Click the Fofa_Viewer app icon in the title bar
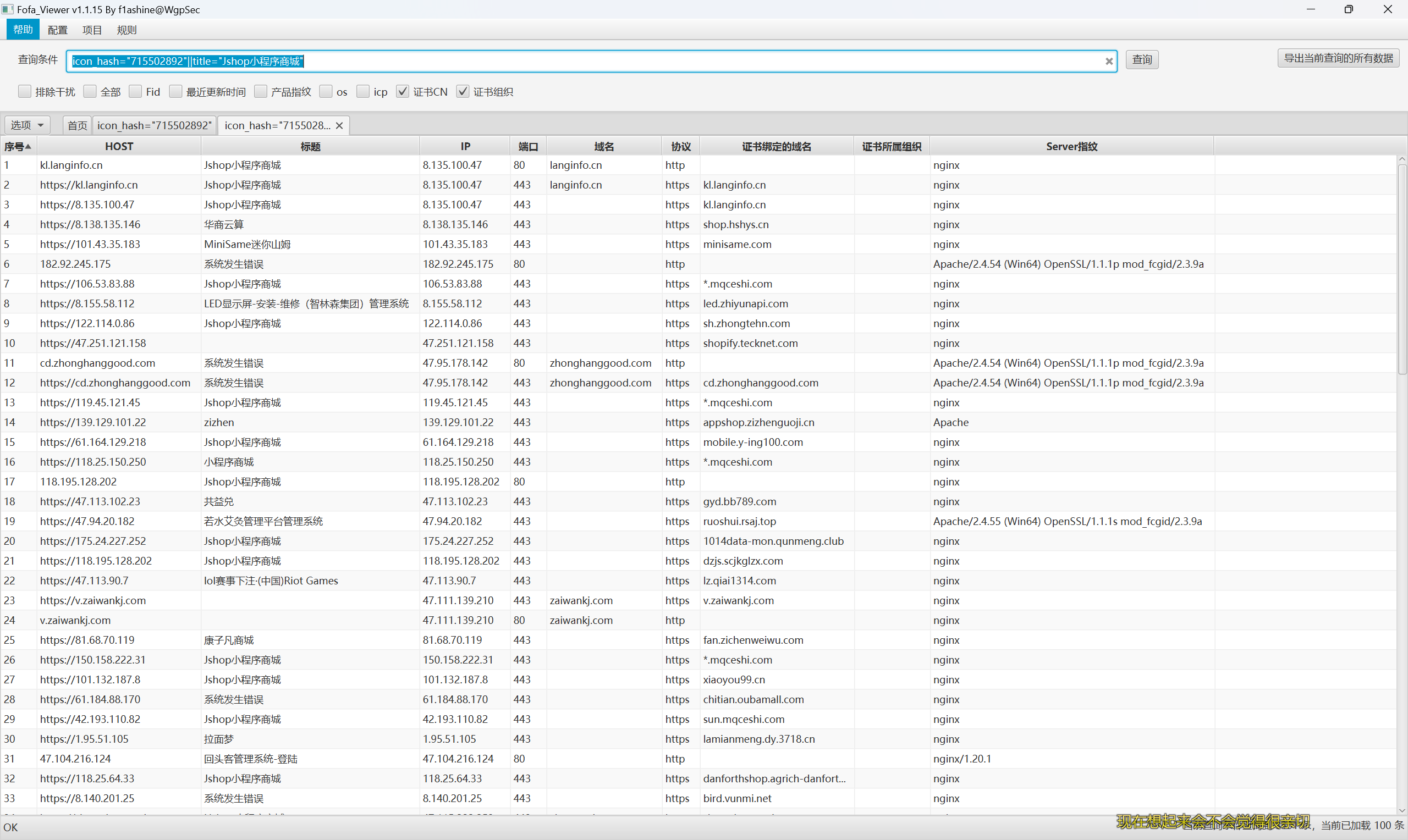This screenshot has height=840, width=1408. click(7, 9)
